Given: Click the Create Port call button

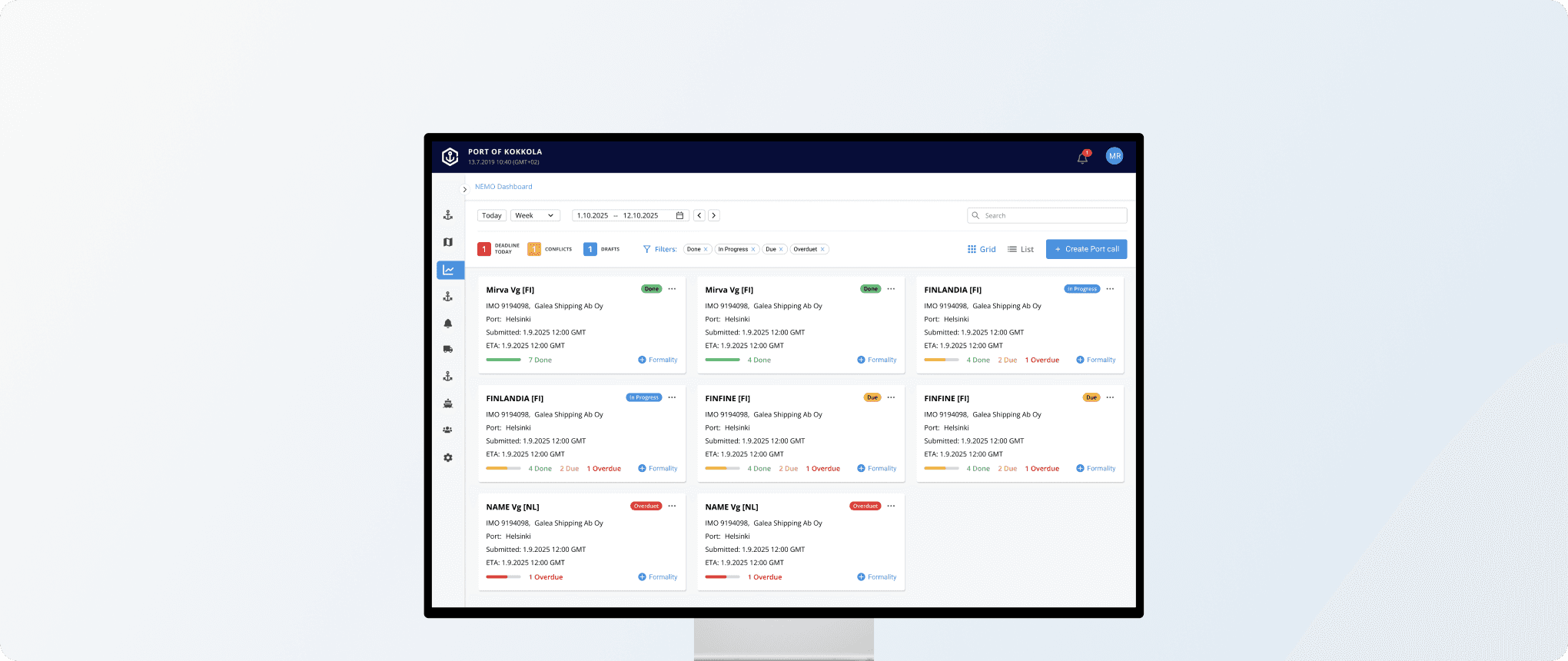Looking at the screenshot, I should 1087,249.
